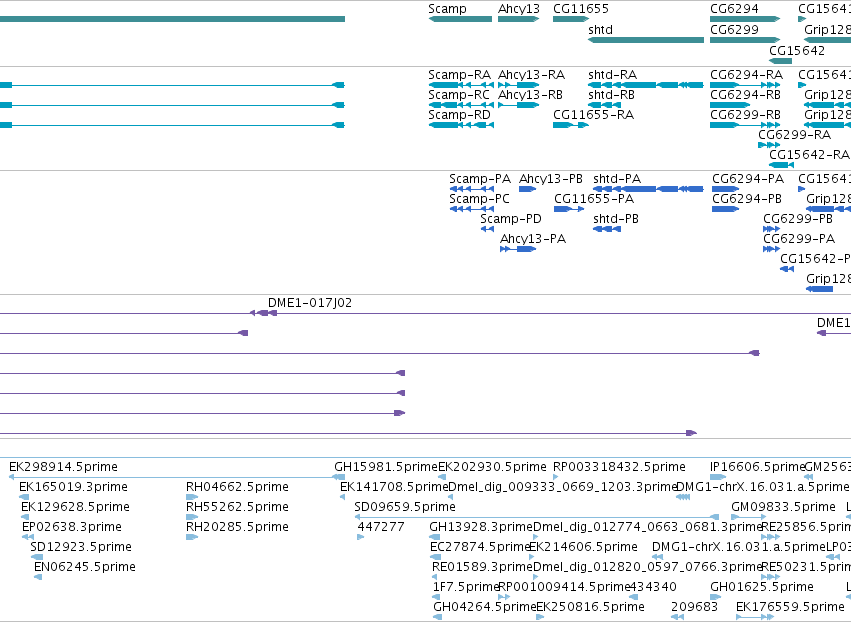The width and height of the screenshot is (851, 622).
Task: Open the Scamp-PD coding feature
Action: (487, 229)
